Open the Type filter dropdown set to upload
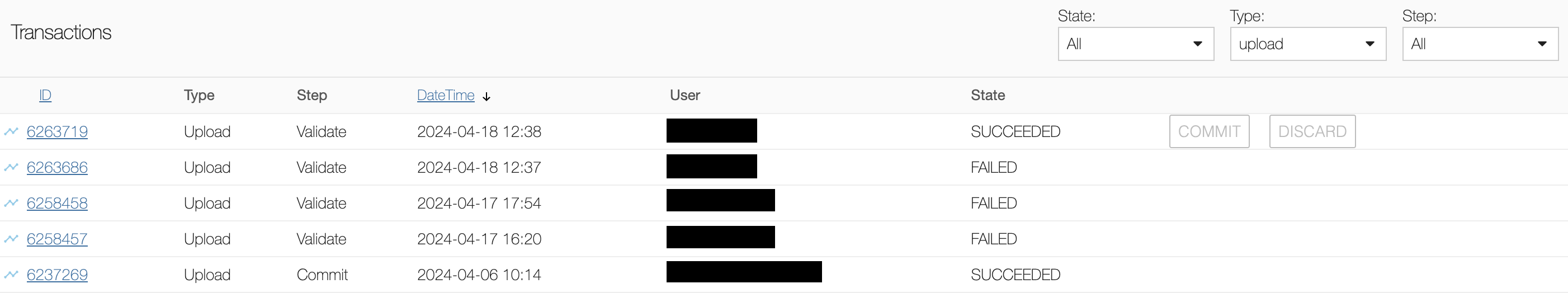This screenshot has height=293, width=1568. tap(1307, 44)
